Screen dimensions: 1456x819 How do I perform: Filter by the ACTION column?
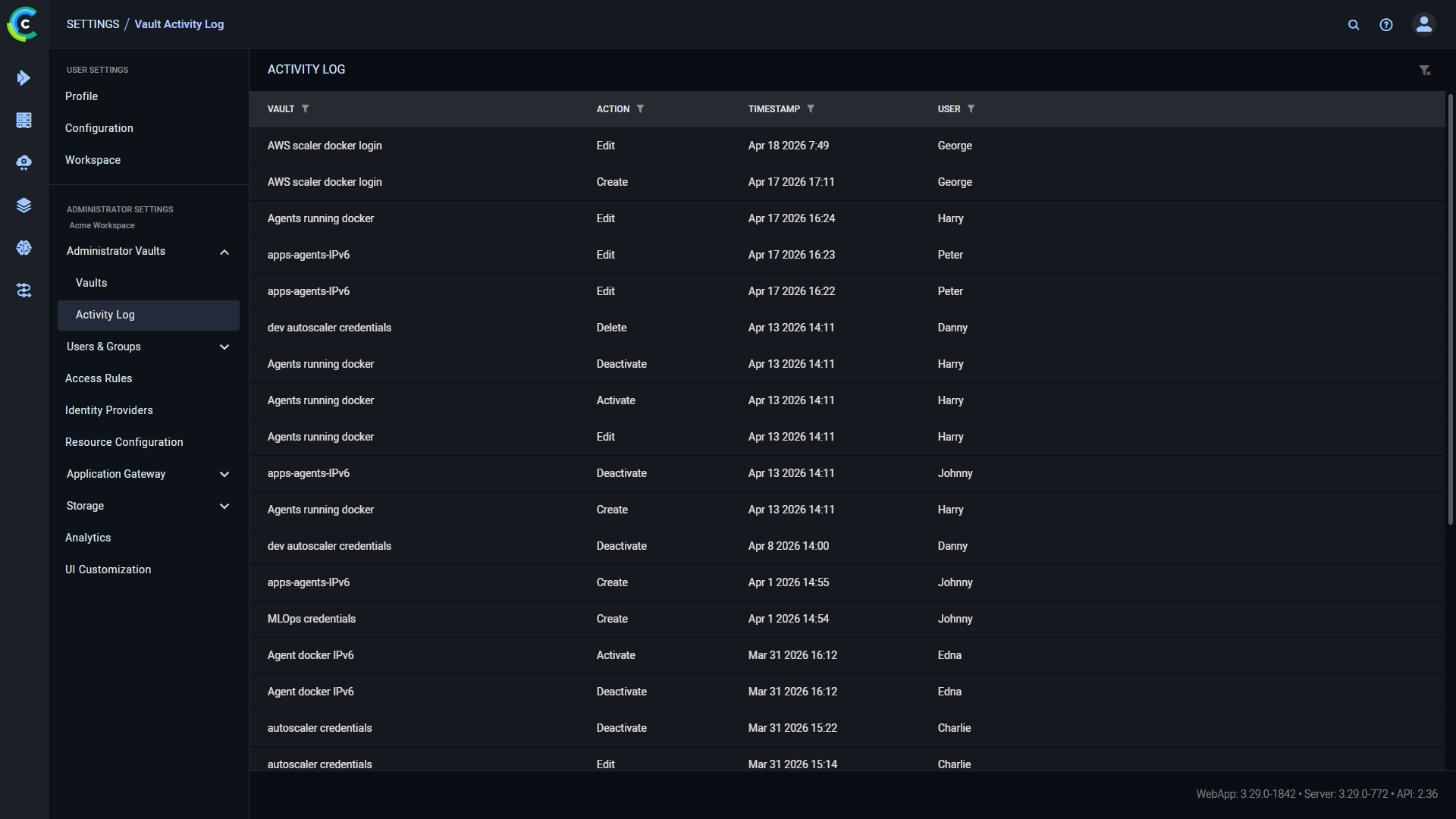(641, 109)
